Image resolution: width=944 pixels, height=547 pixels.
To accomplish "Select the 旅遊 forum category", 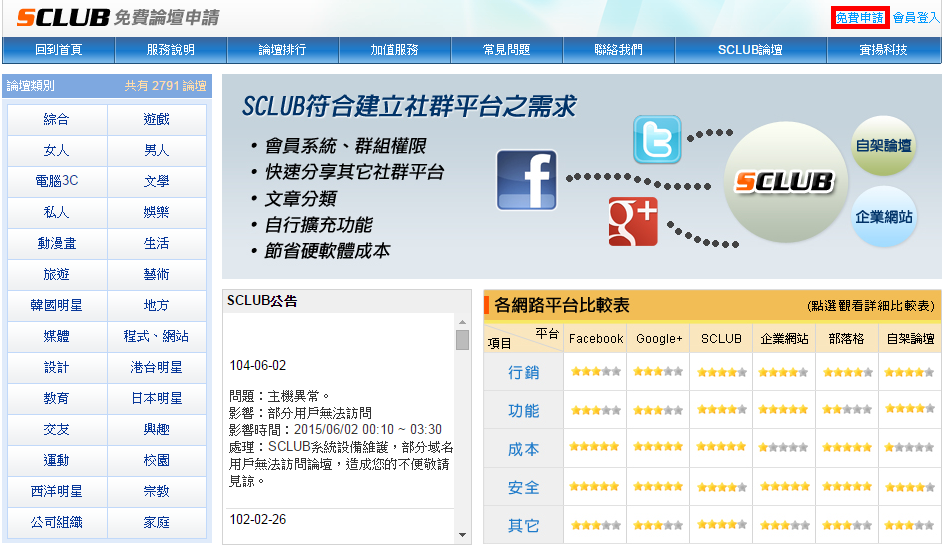I will coord(57,274).
